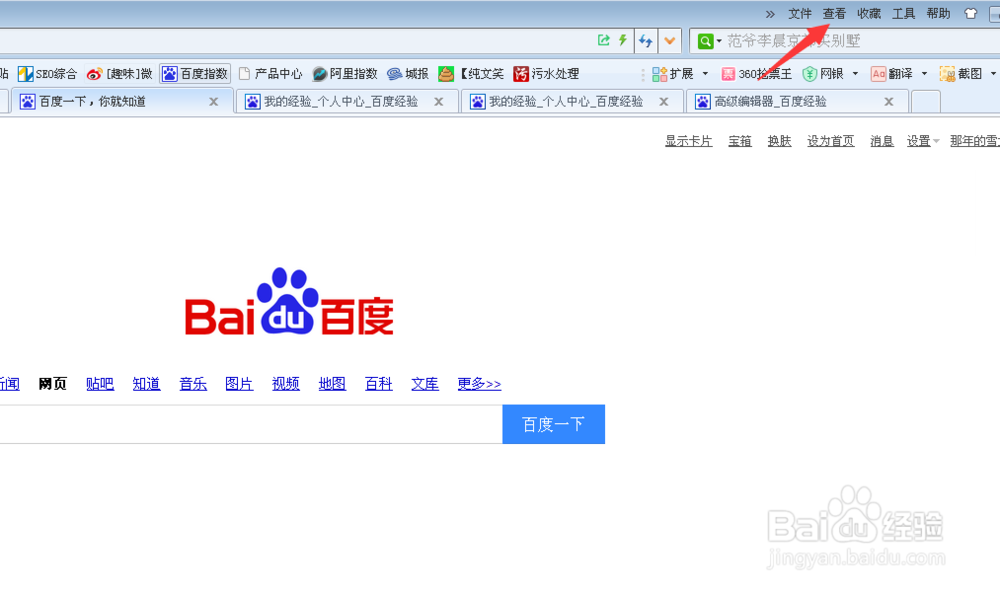Click the skin (T-shirt) icon
This screenshot has height=592, width=1000.
[971, 13]
